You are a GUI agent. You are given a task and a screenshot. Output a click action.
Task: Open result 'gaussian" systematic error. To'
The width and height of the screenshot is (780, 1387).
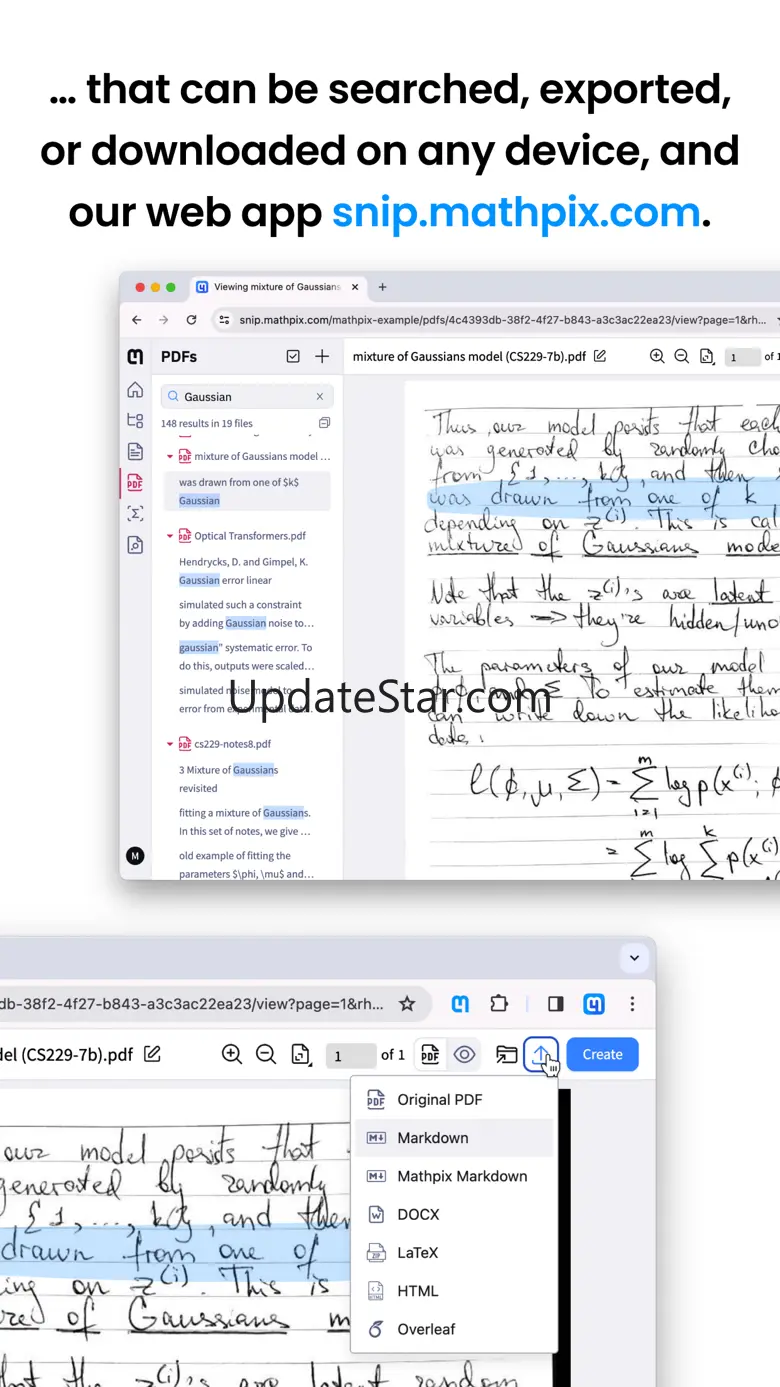coord(245,648)
